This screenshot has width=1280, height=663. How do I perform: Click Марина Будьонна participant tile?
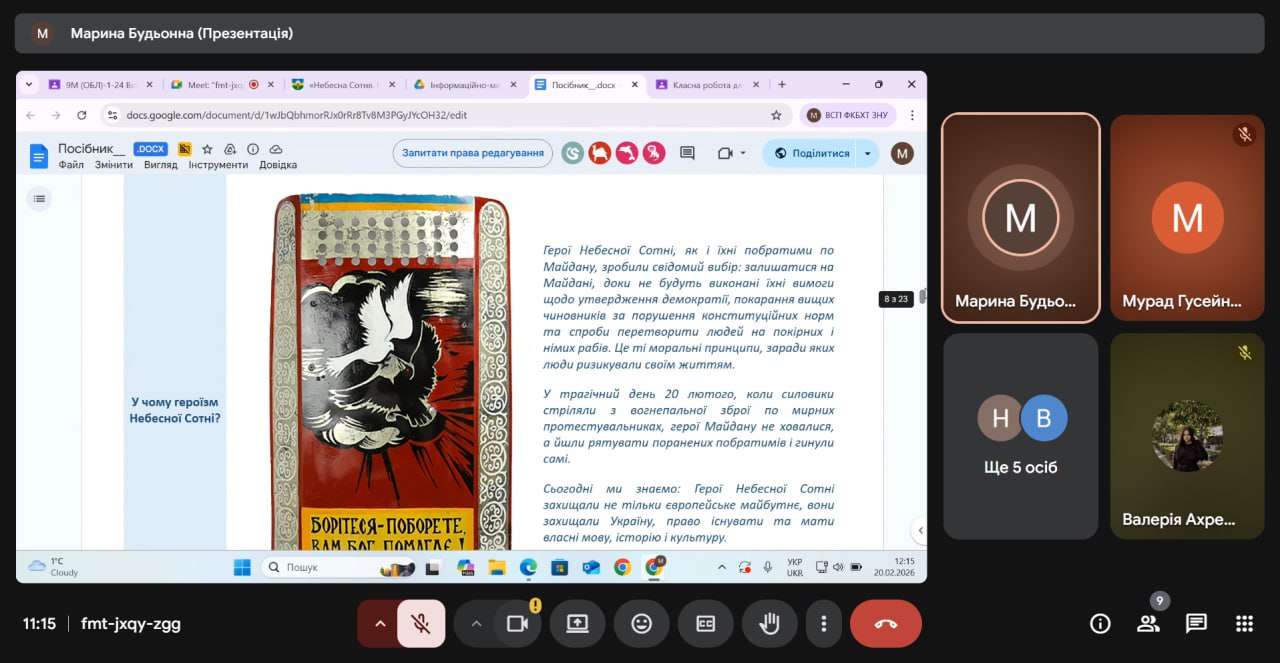(1020, 218)
